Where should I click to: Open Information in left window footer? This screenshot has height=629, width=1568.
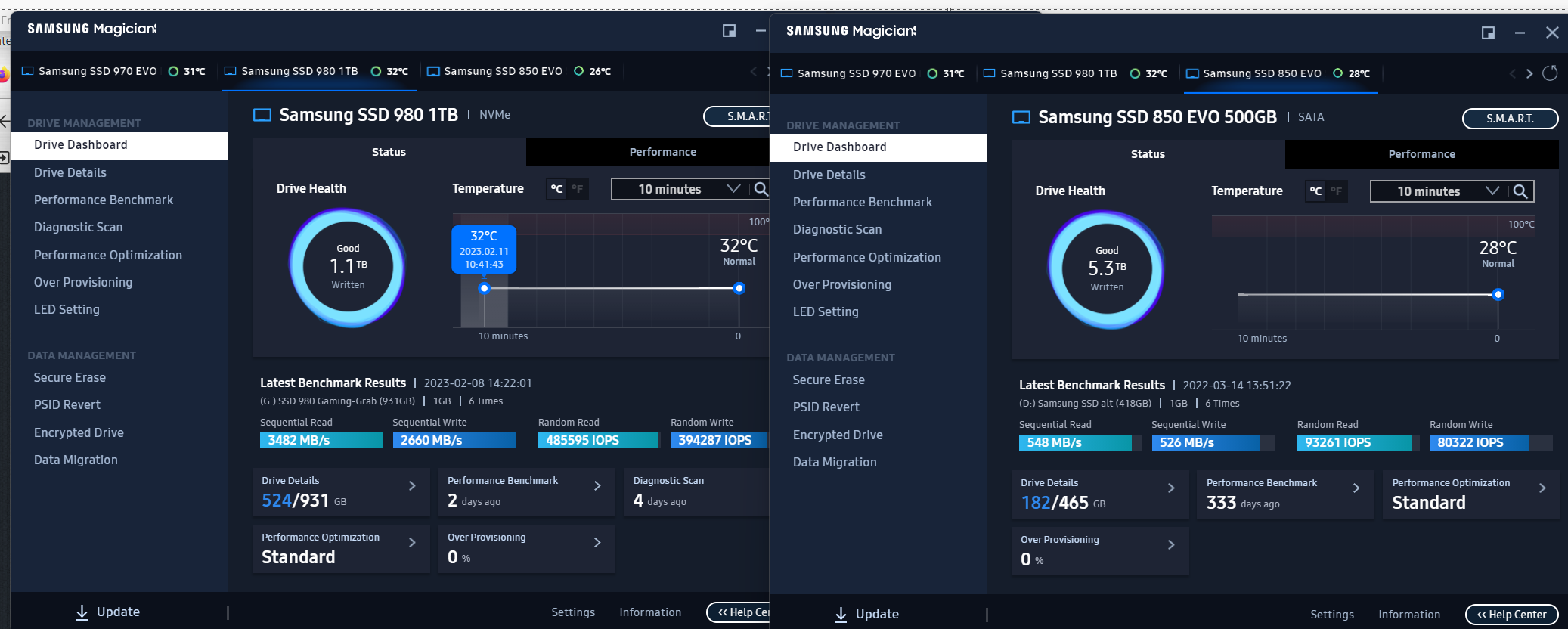point(650,612)
